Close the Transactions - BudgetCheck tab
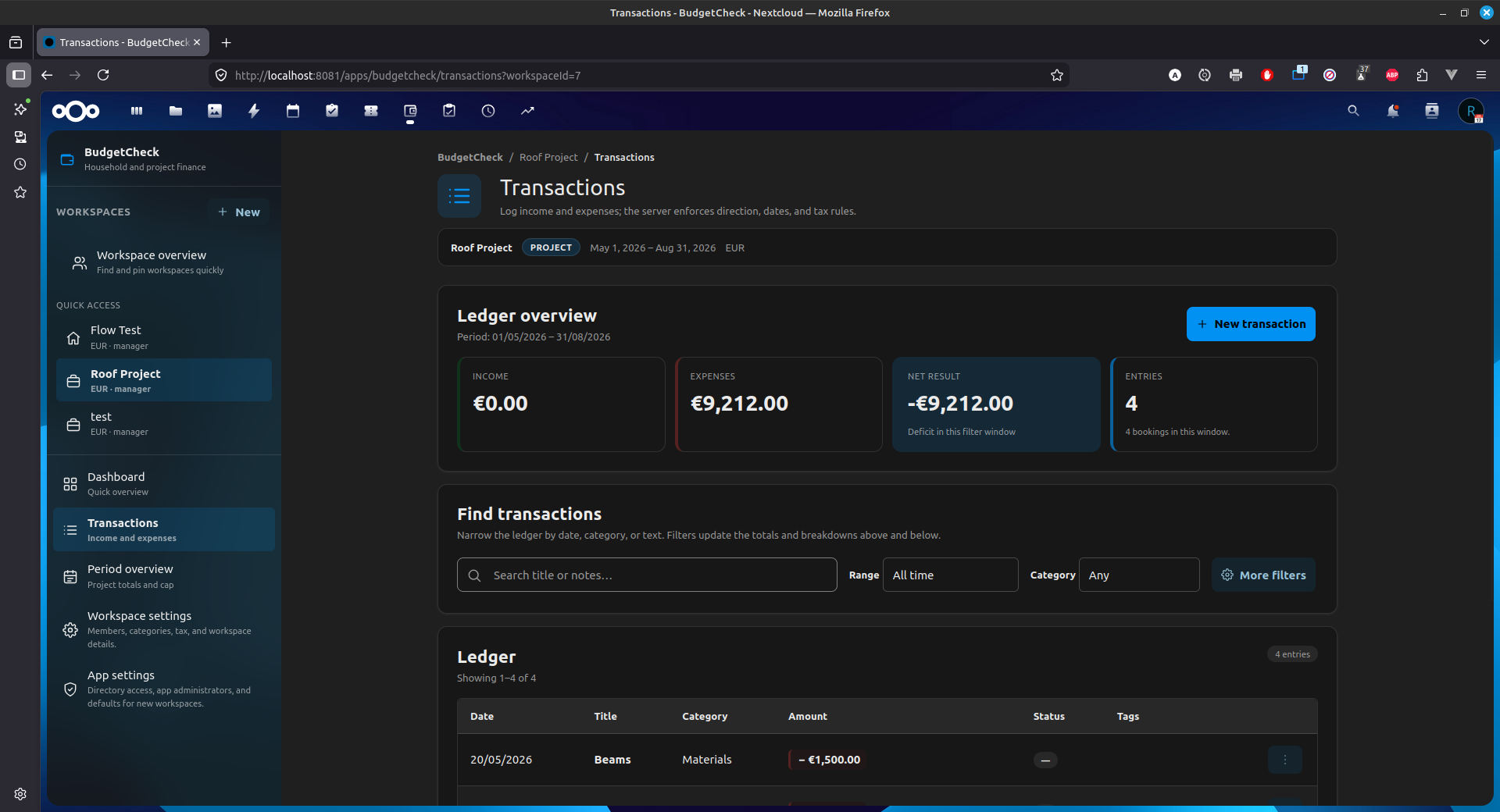Screen dimensions: 1500x812 tap(197, 42)
